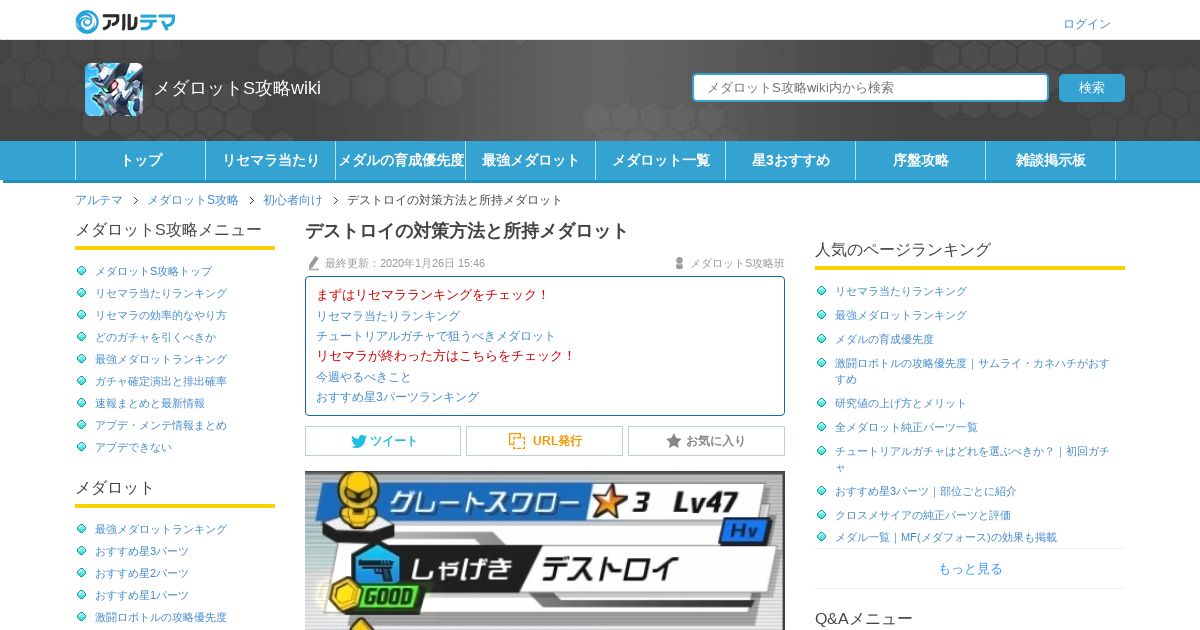Screen dimensions: 1200x630
Task: Open メダル一覧 MF効果 link
Action: click(x=946, y=537)
